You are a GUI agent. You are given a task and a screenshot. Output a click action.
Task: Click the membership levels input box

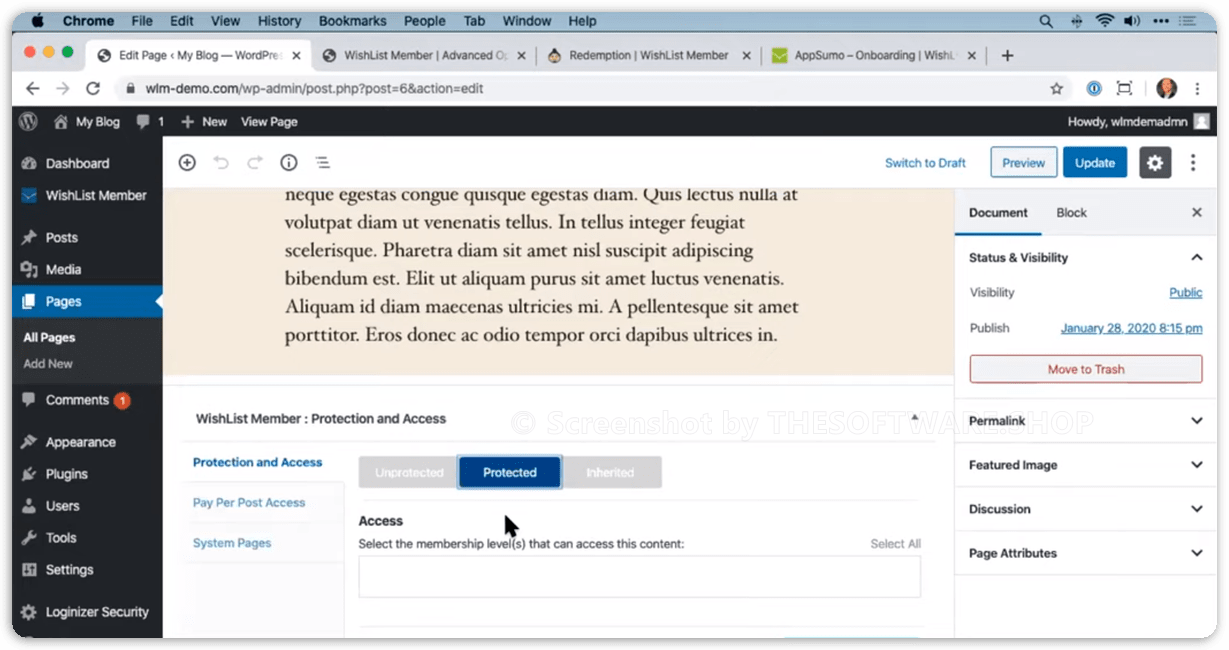point(640,577)
